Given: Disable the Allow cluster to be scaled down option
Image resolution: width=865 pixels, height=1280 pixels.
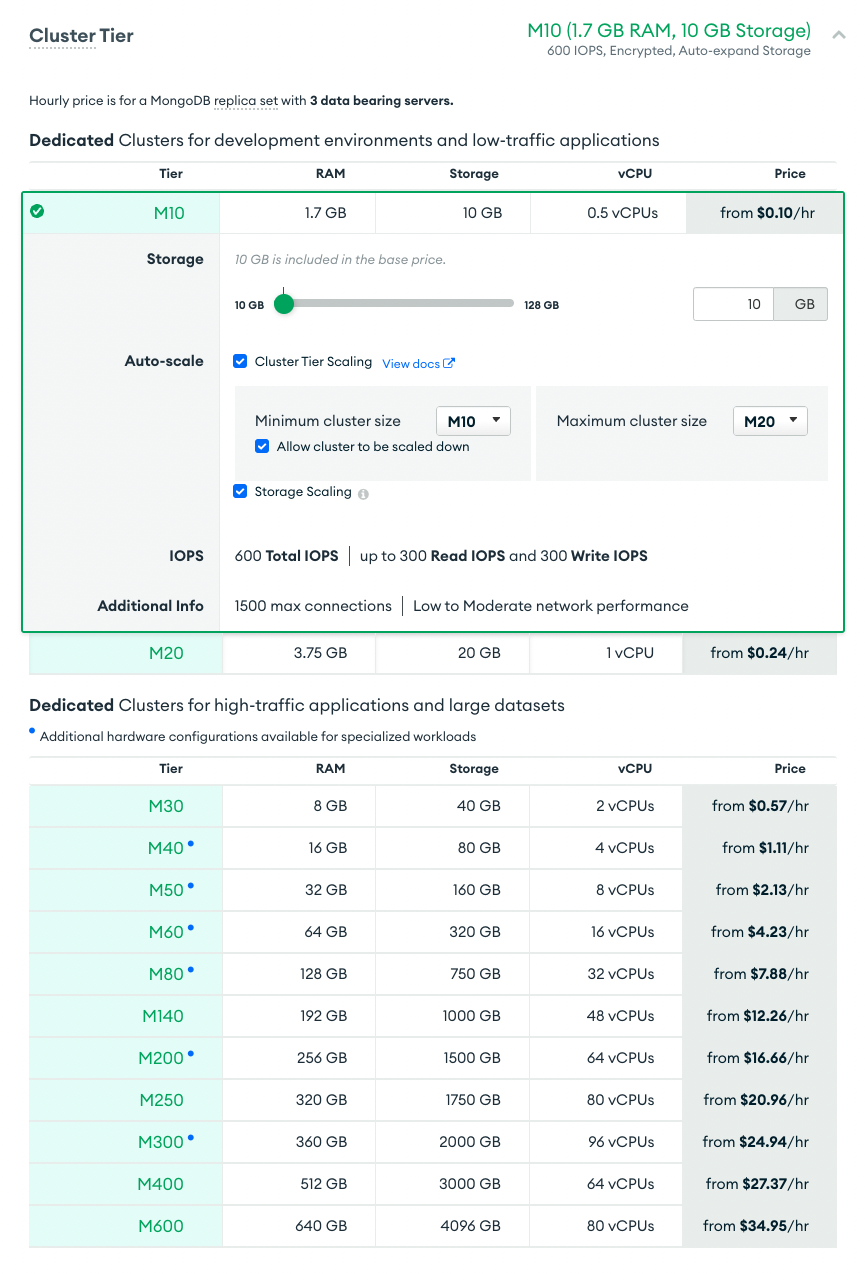Looking at the screenshot, I should pyautogui.click(x=262, y=446).
